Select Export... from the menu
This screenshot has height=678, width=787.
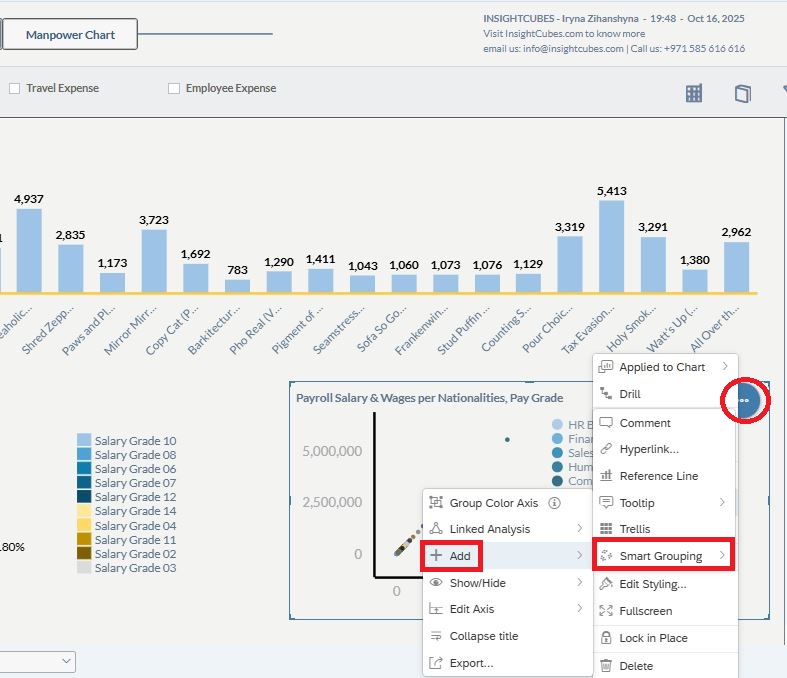pos(471,662)
